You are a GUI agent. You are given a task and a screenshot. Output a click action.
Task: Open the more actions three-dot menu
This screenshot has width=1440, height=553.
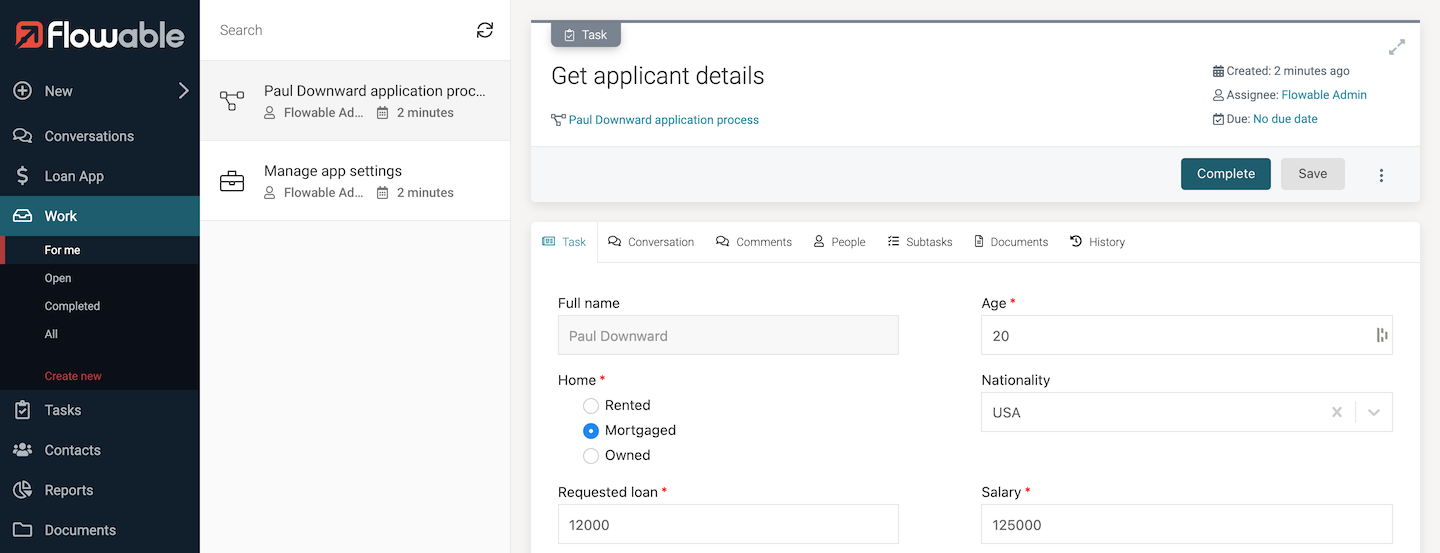click(x=1381, y=175)
